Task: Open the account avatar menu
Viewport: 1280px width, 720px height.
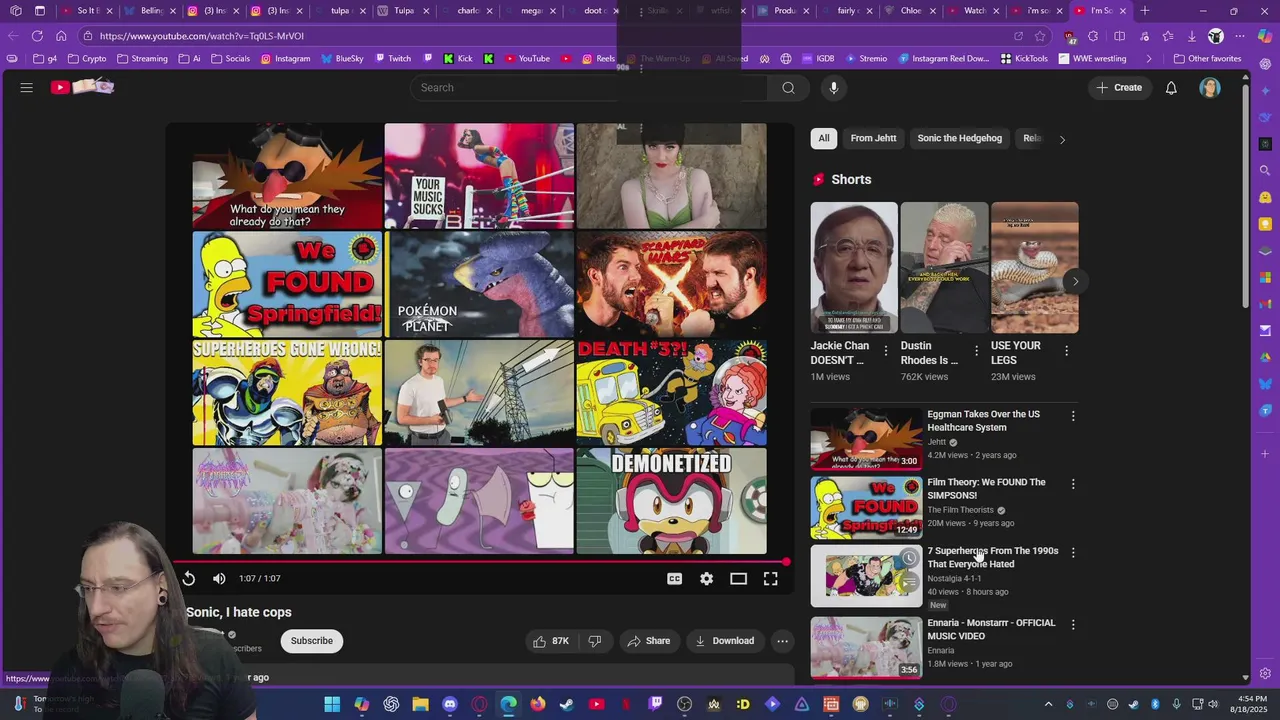Action: coord(1210,88)
